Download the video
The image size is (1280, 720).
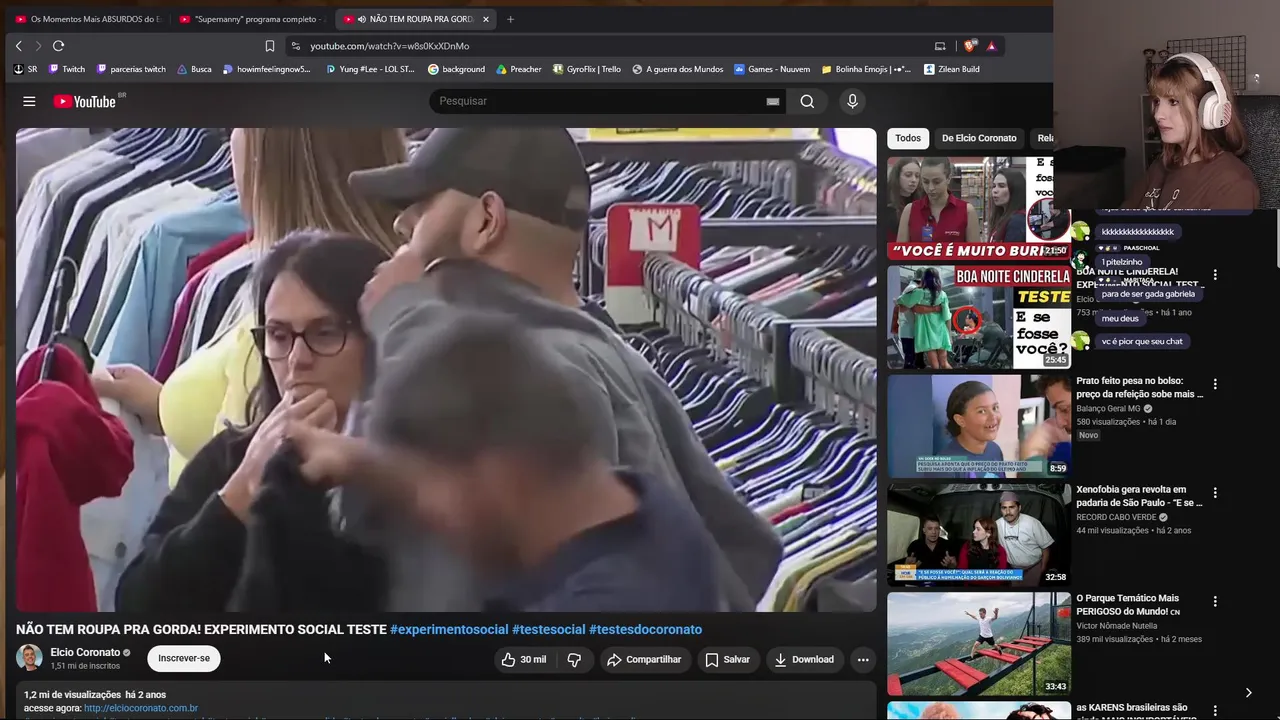(804, 659)
